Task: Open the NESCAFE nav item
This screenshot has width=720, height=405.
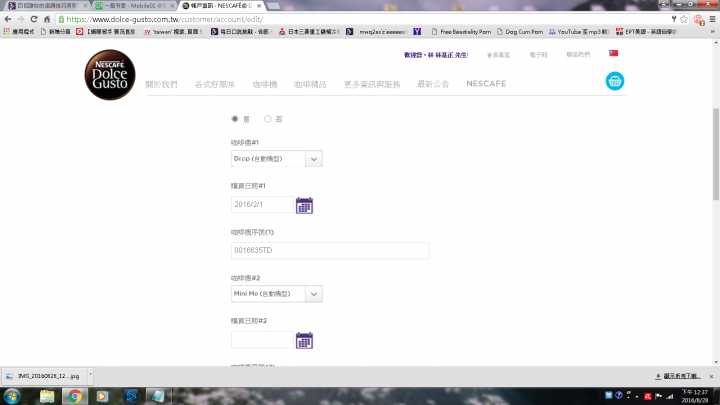Action: point(486,84)
